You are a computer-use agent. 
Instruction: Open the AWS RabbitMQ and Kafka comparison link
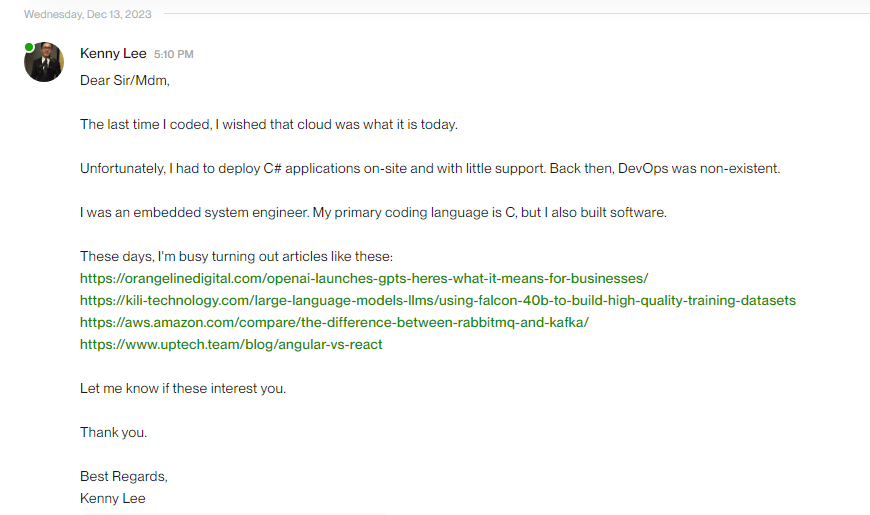point(334,322)
